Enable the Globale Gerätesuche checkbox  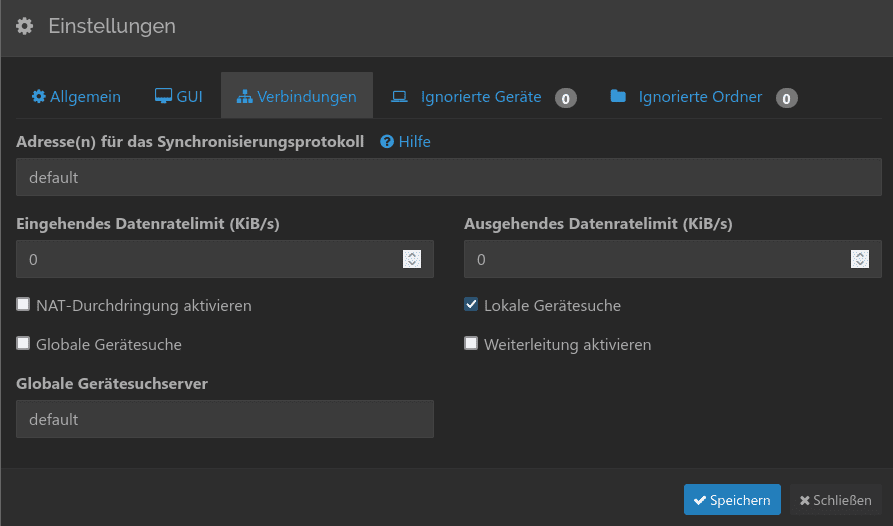click(x=23, y=343)
